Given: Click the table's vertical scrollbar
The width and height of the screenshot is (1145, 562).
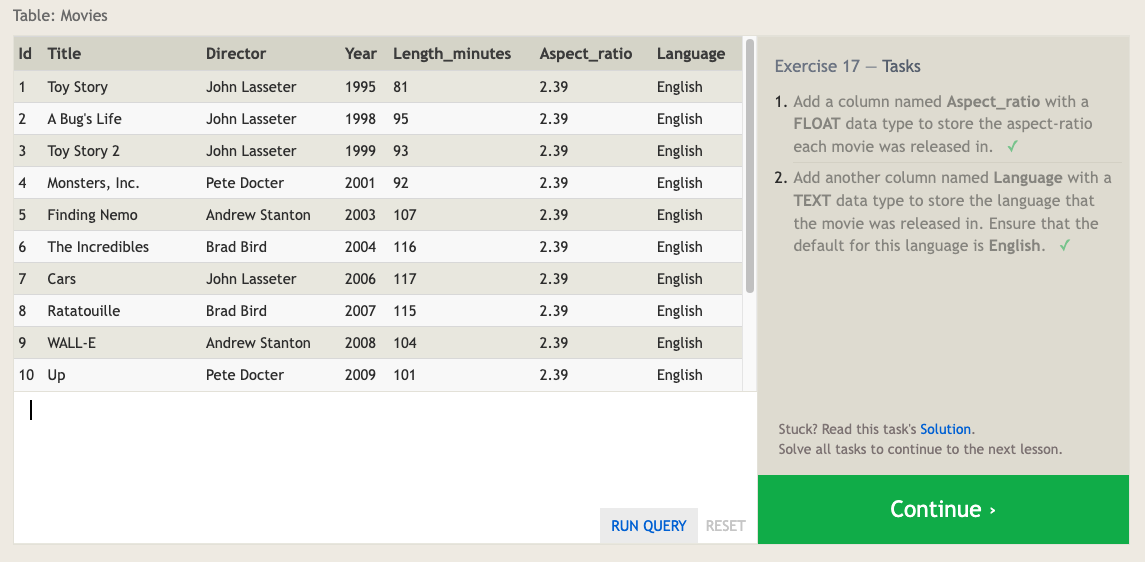Looking at the screenshot, I should coord(750,165).
